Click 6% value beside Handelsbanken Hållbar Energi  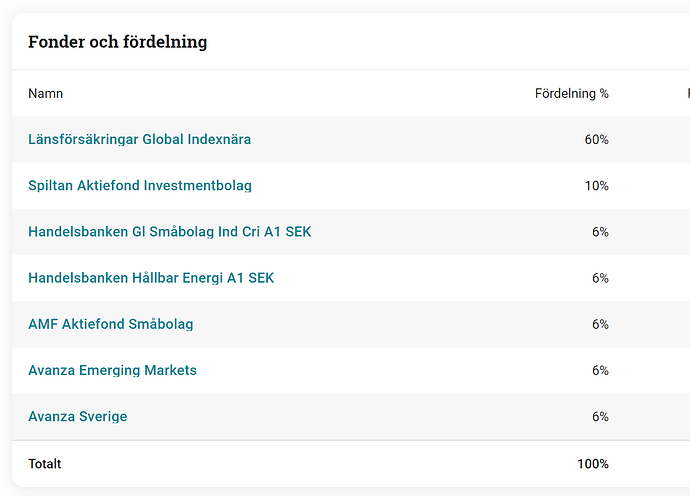[x=600, y=278]
